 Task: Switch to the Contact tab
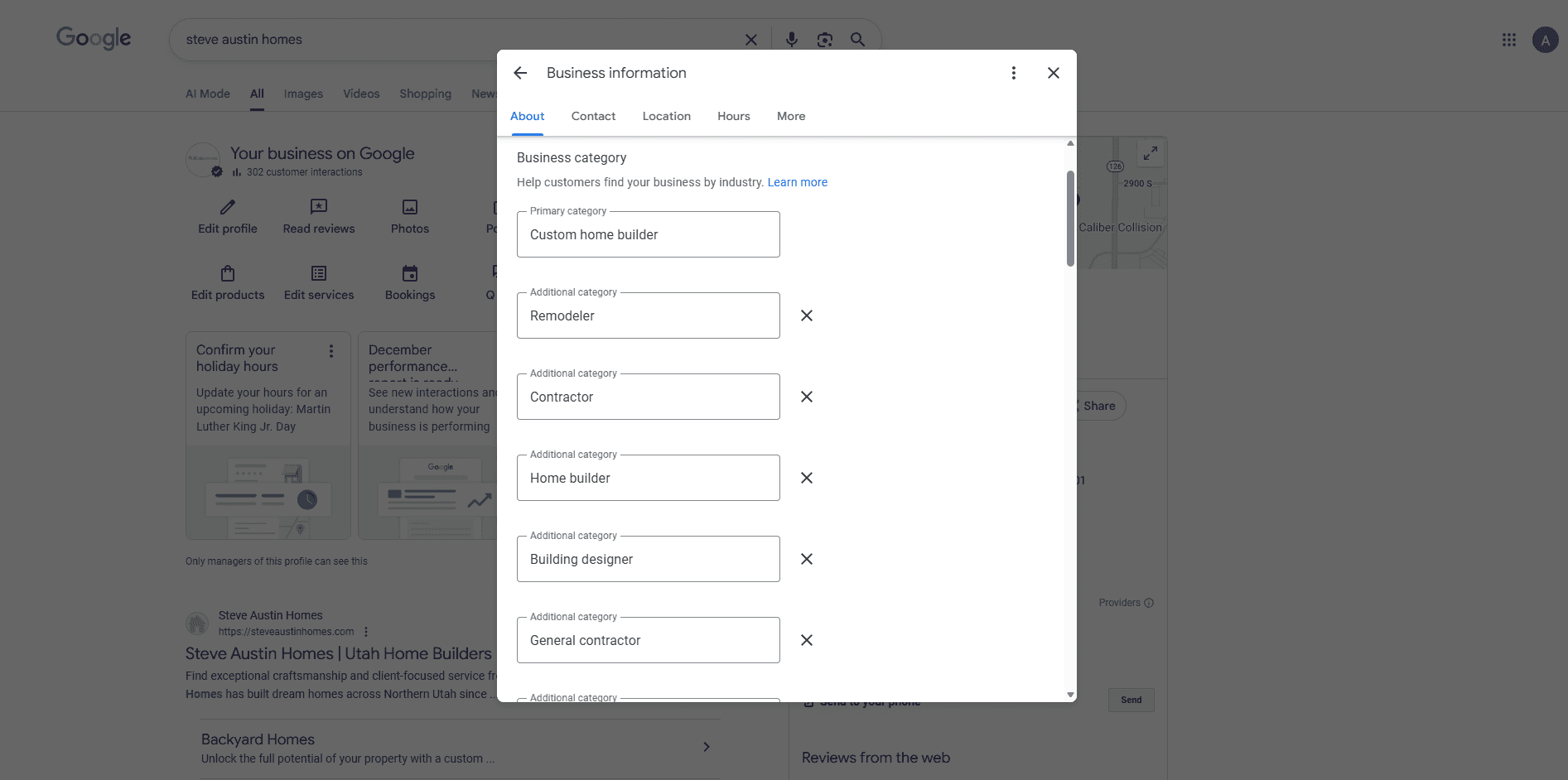click(x=593, y=116)
